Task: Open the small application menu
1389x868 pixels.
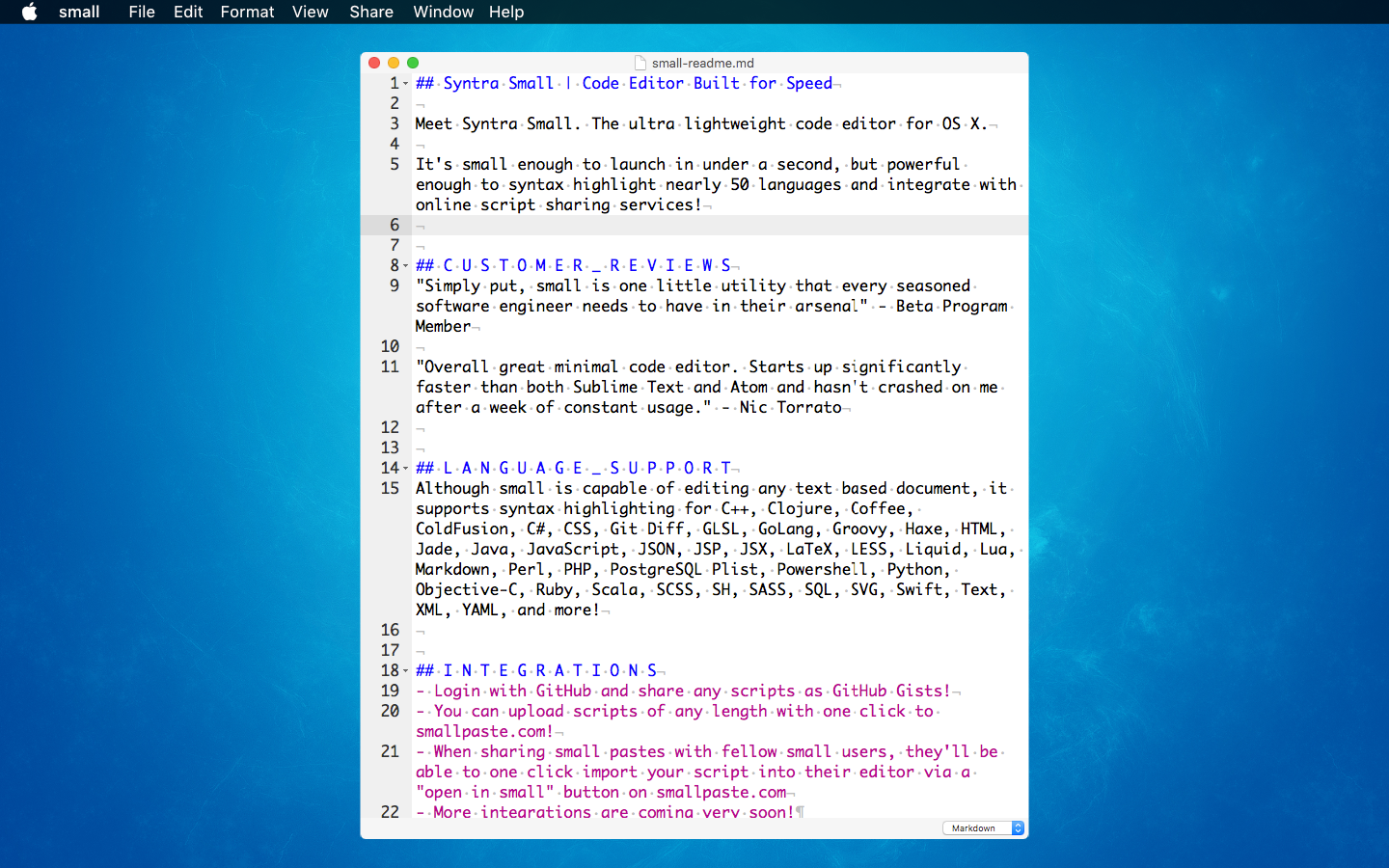Action: pos(79,12)
